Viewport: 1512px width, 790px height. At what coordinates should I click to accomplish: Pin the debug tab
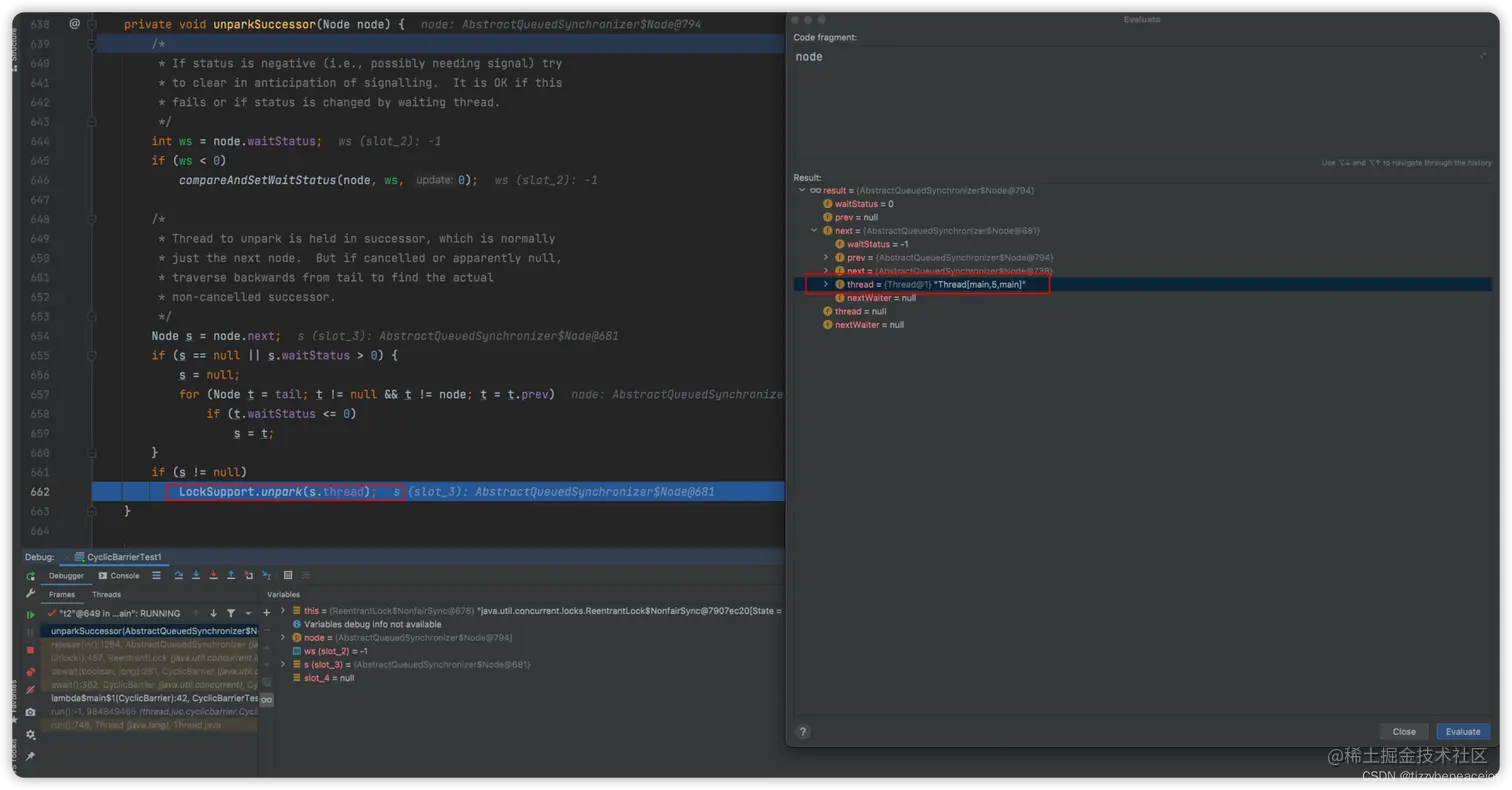click(x=30, y=756)
